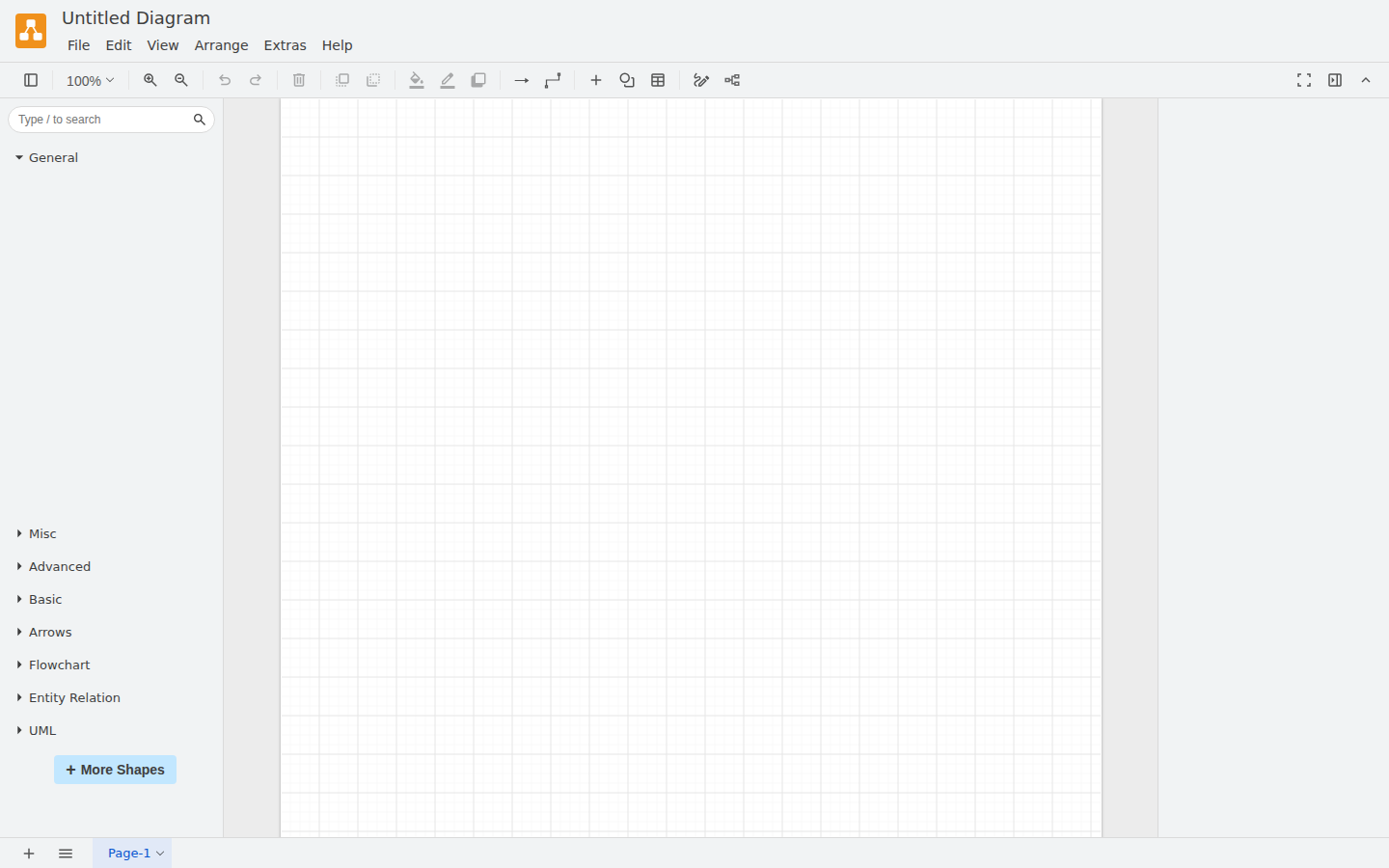Click the Zoom Out magnifier icon

[x=181, y=80]
